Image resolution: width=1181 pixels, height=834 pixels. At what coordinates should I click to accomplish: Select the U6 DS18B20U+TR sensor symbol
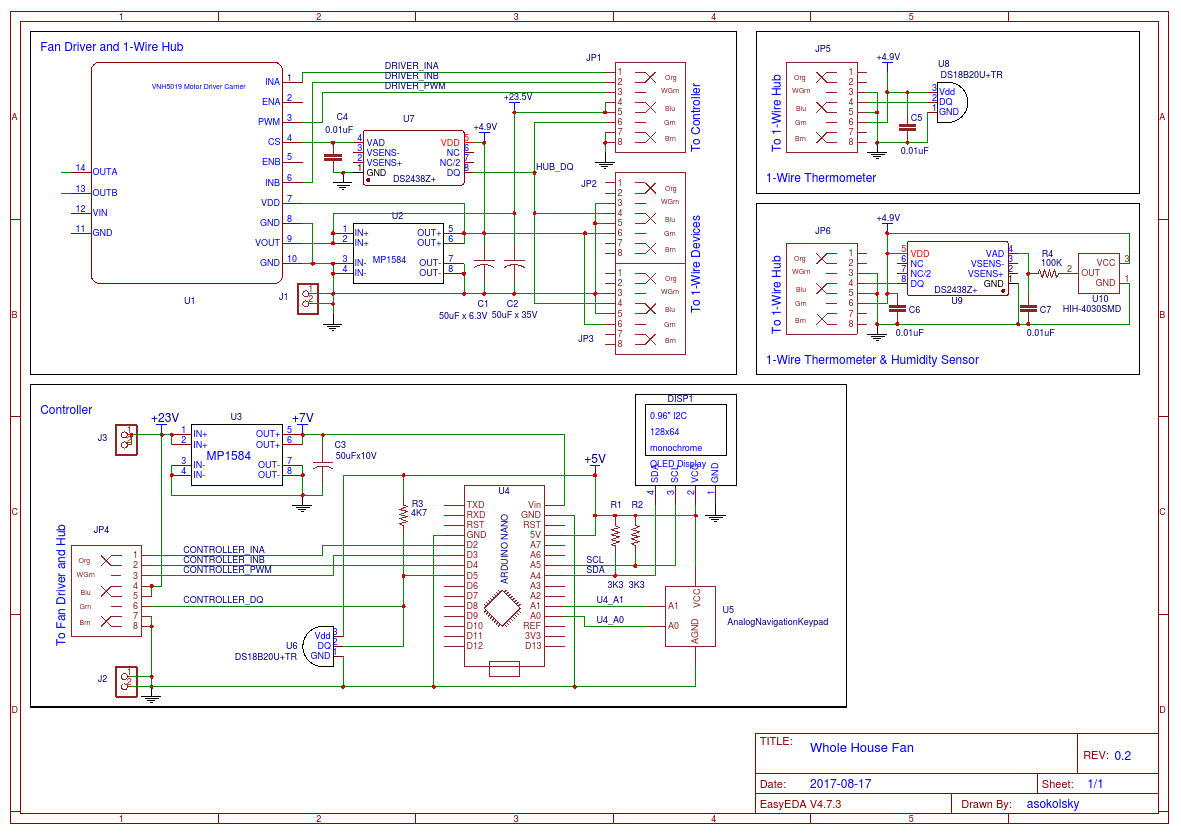pyautogui.click(x=319, y=646)
